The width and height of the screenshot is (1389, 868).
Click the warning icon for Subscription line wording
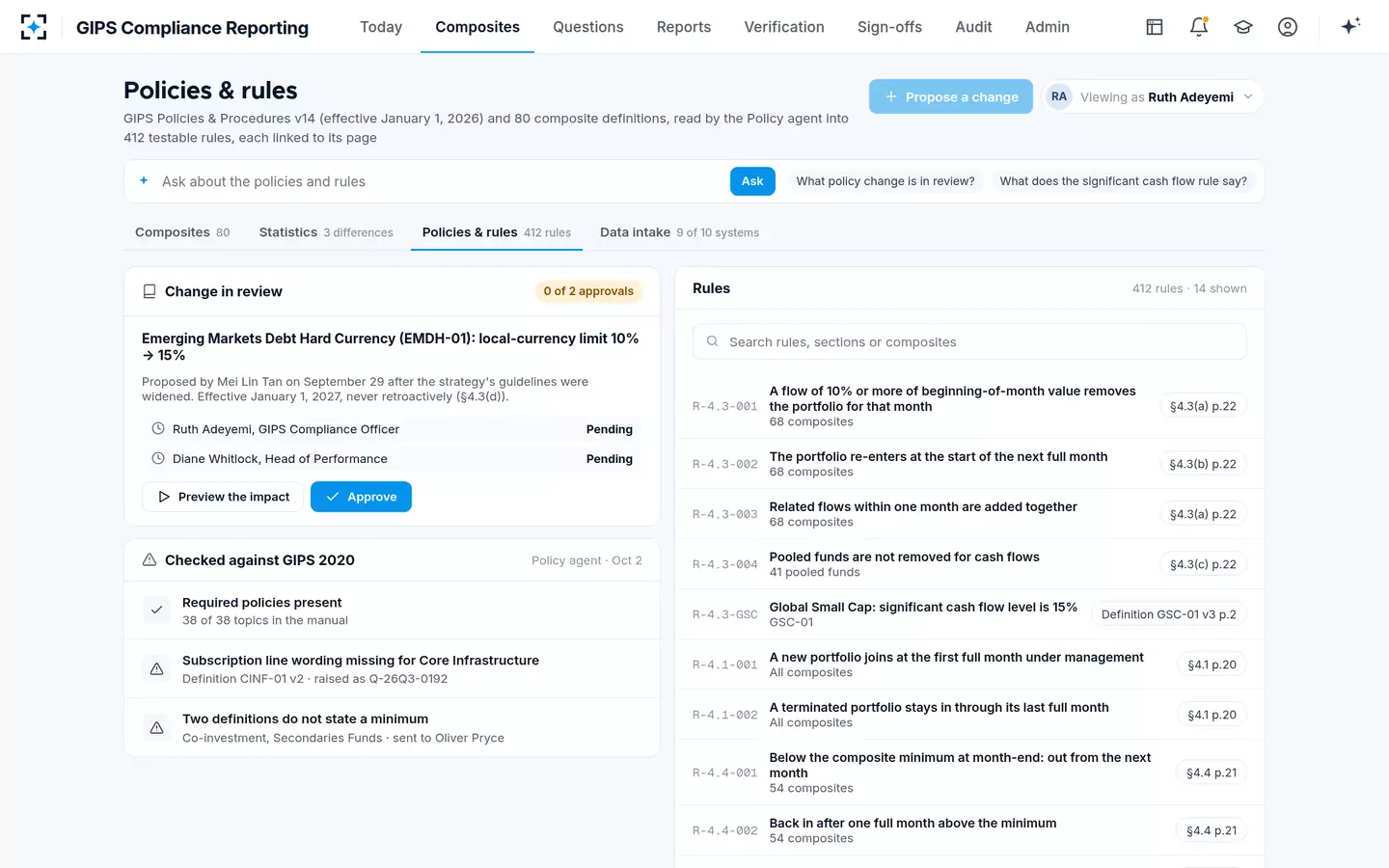point(156,668)
